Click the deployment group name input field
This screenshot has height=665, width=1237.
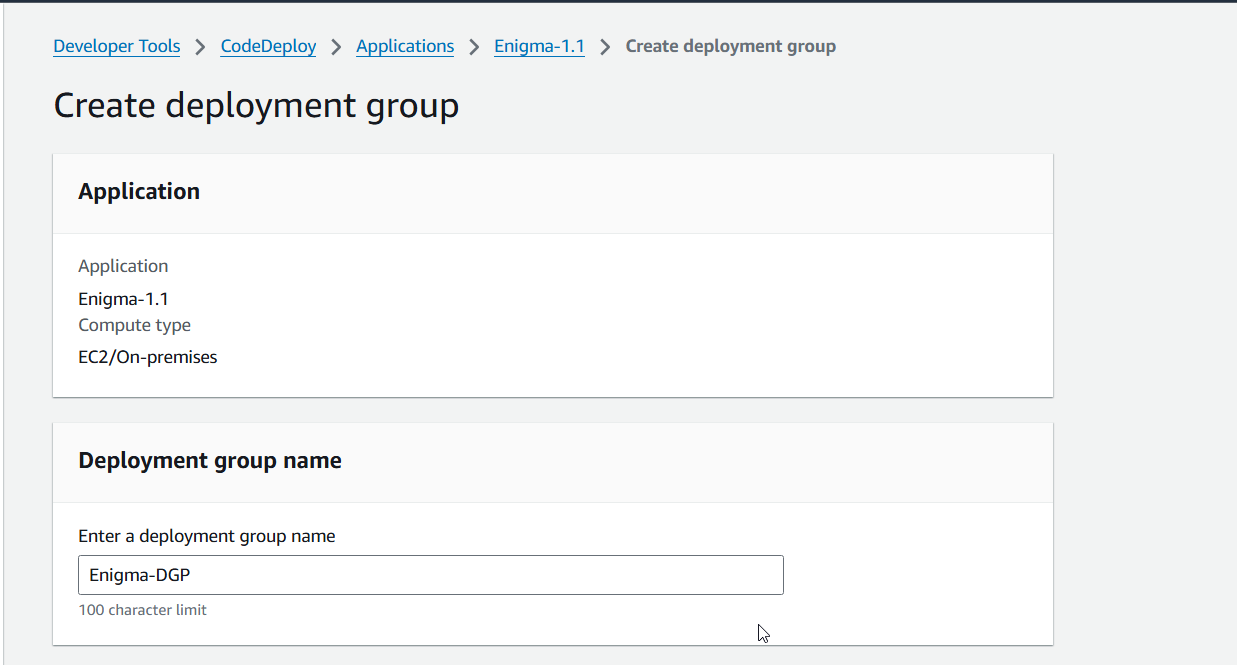coord(431,575)
